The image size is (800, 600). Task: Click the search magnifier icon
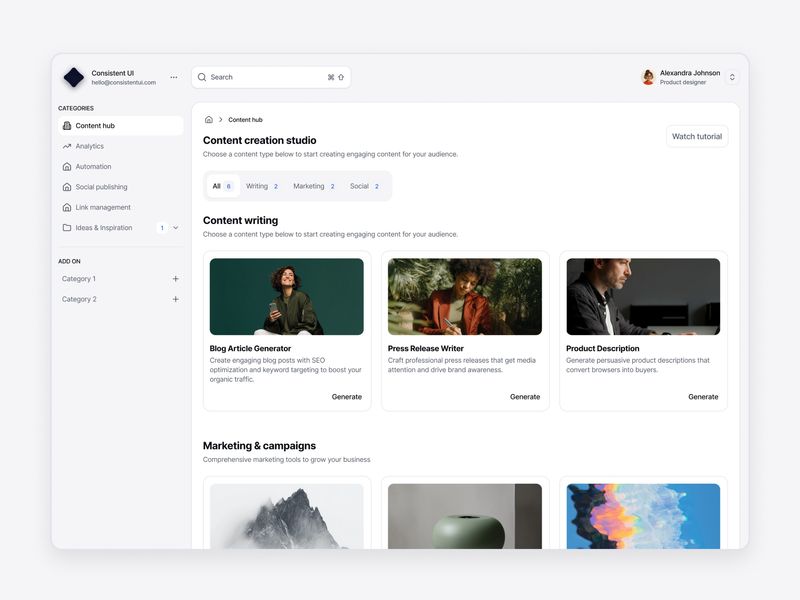(x=202, y=77)
